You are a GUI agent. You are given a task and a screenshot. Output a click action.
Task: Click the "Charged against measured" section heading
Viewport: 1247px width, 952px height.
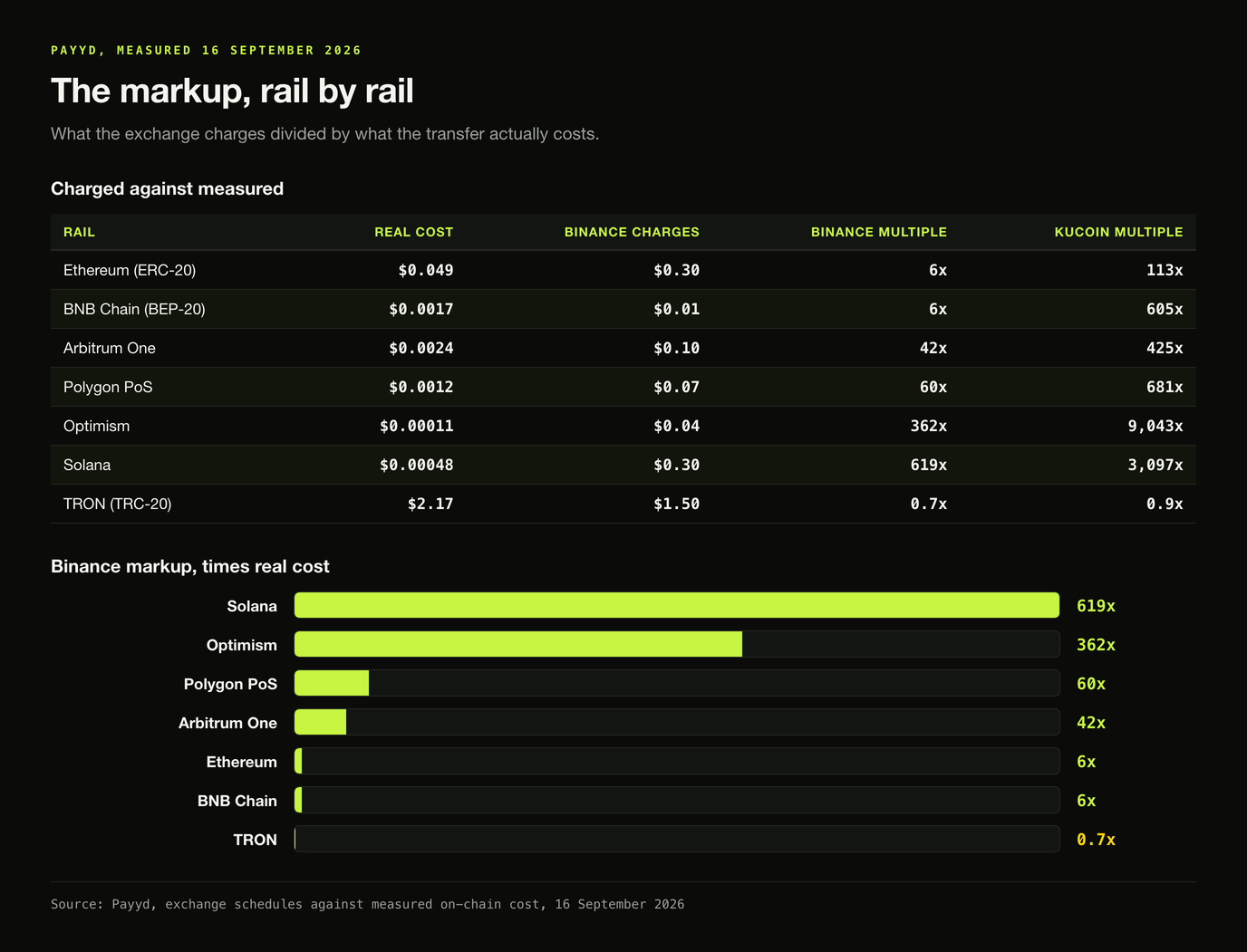(167, 188)
